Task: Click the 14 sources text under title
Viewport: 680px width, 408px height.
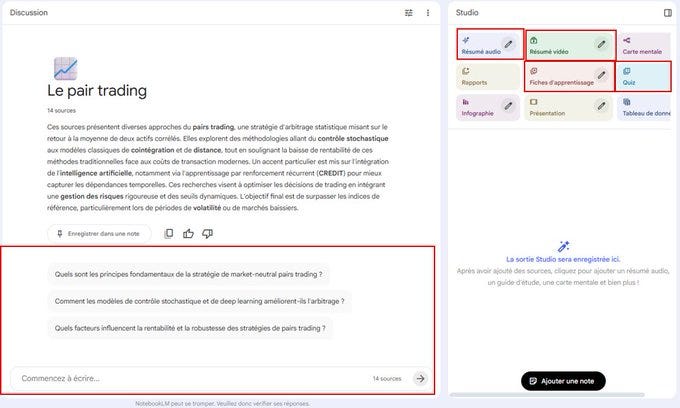Action: (x=61, y=111)
